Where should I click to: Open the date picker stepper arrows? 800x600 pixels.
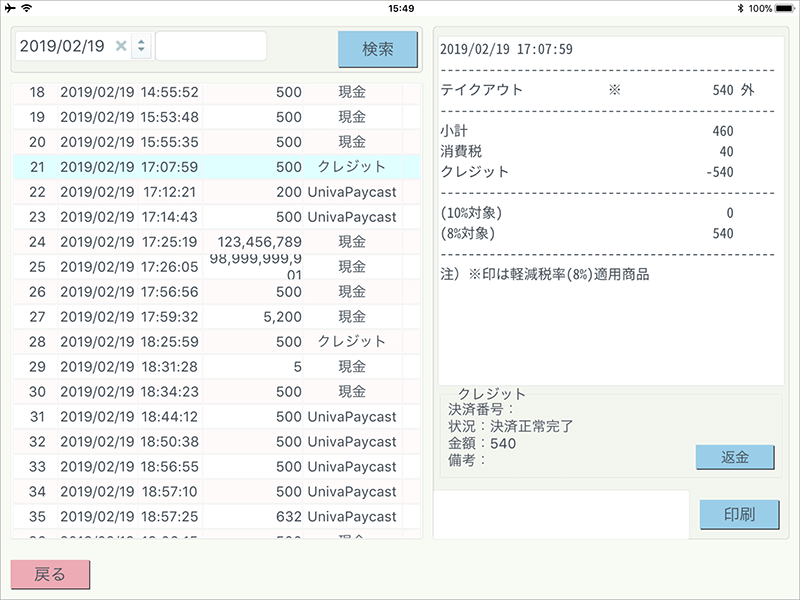pos(141,46)
